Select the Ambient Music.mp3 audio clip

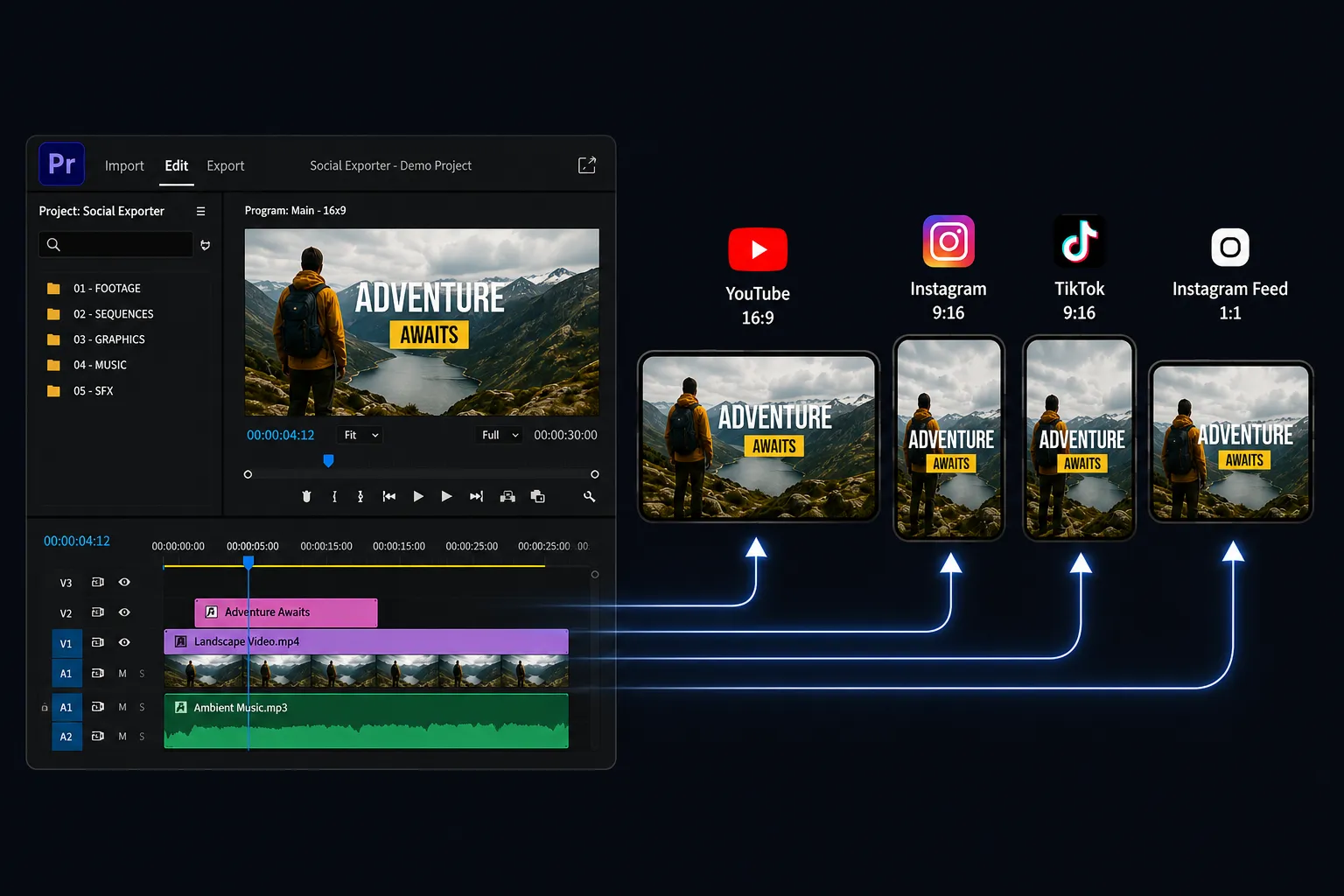click(366, 721)
